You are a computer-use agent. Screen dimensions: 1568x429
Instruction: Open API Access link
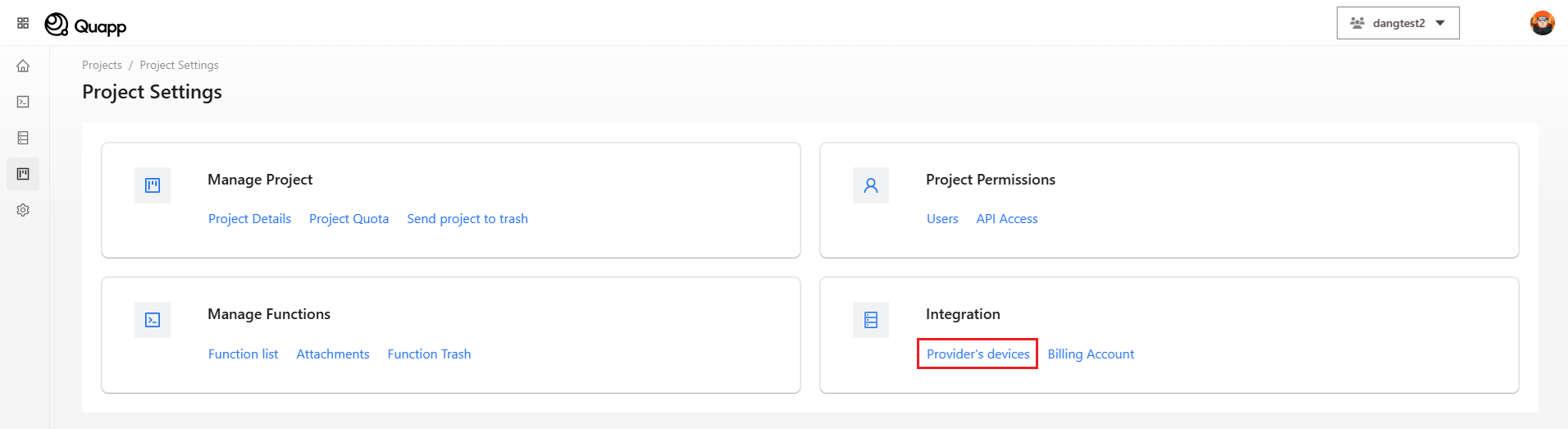[x=1006, y=219]
